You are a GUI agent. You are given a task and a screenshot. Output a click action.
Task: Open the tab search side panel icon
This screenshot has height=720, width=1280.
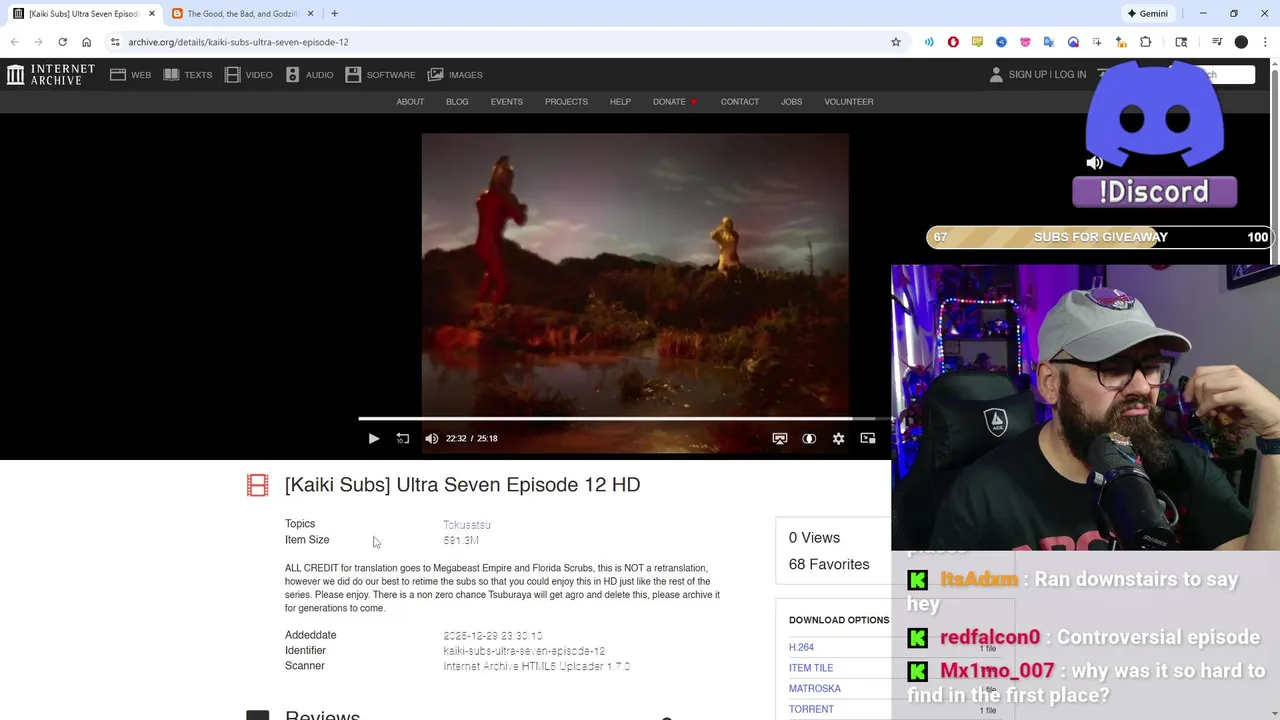[1181, 42]
